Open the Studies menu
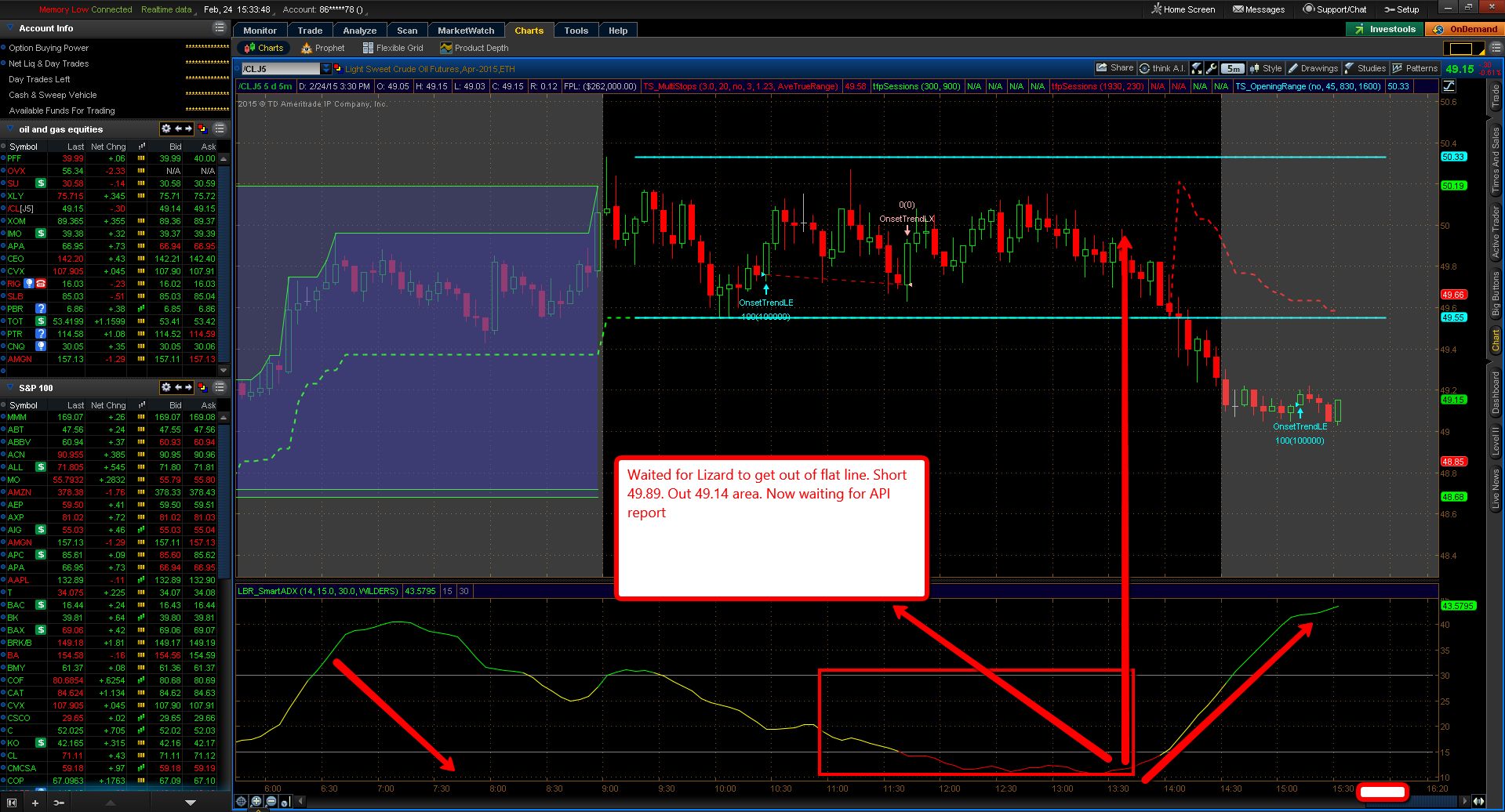Image resolution: width=1505 pixels, height=812 pixels. coord(1365,68)
